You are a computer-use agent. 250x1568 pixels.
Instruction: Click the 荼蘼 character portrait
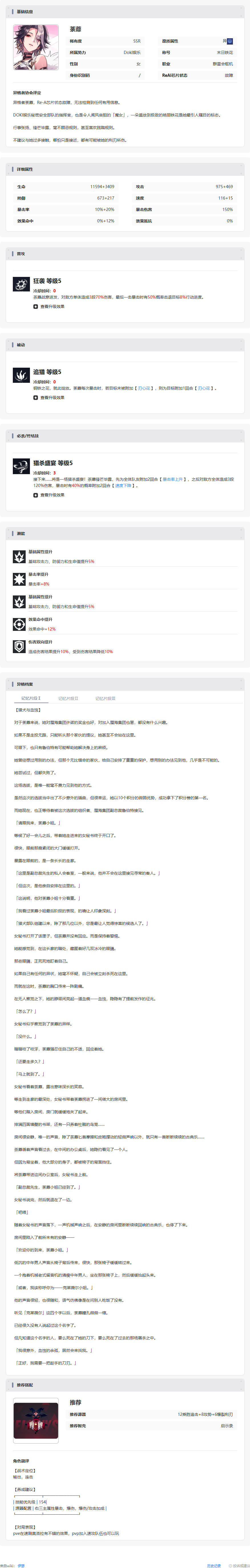pos(36,47)
